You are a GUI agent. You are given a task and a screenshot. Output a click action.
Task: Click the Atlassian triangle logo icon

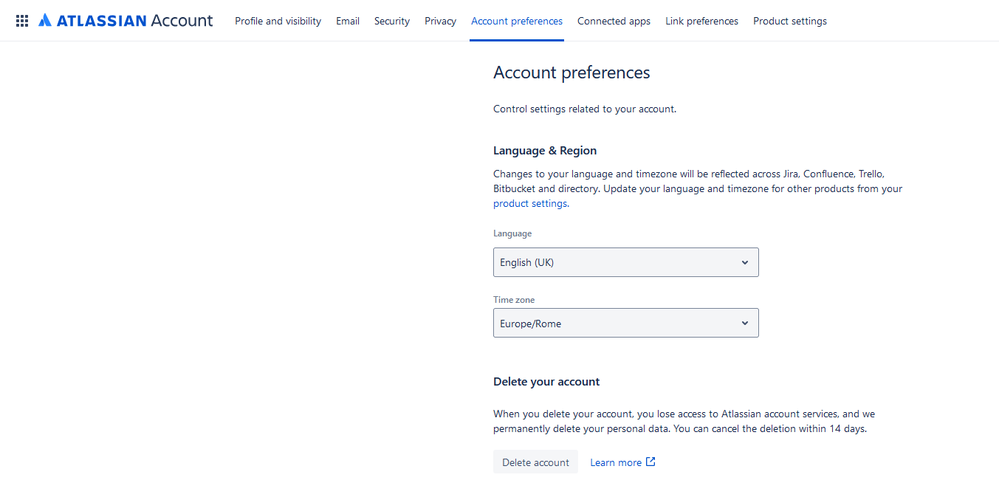pyautogui.click(x=45, y=21)
